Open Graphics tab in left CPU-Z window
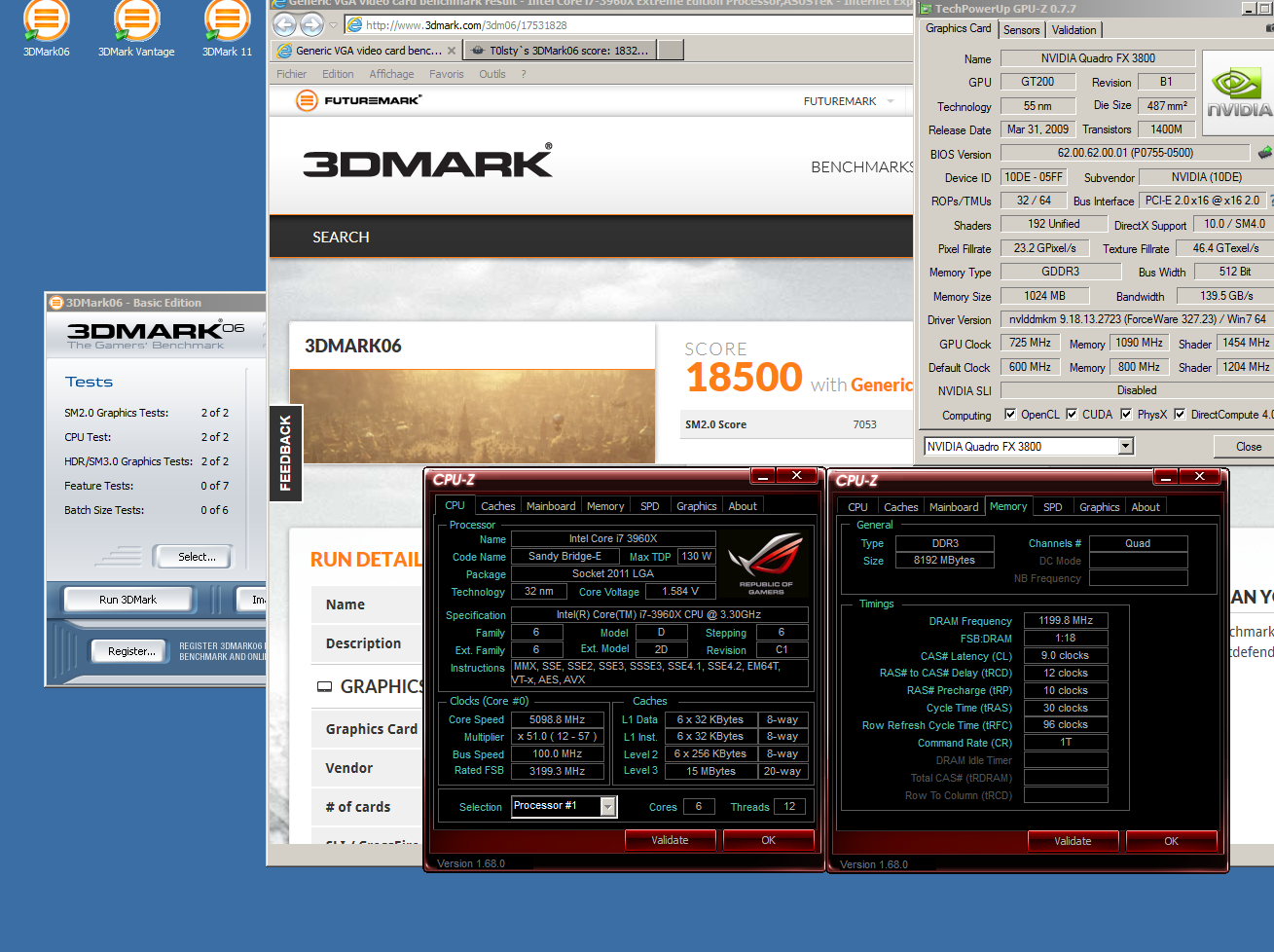This screenshot has width=1274, height=952. click(697, 506)
